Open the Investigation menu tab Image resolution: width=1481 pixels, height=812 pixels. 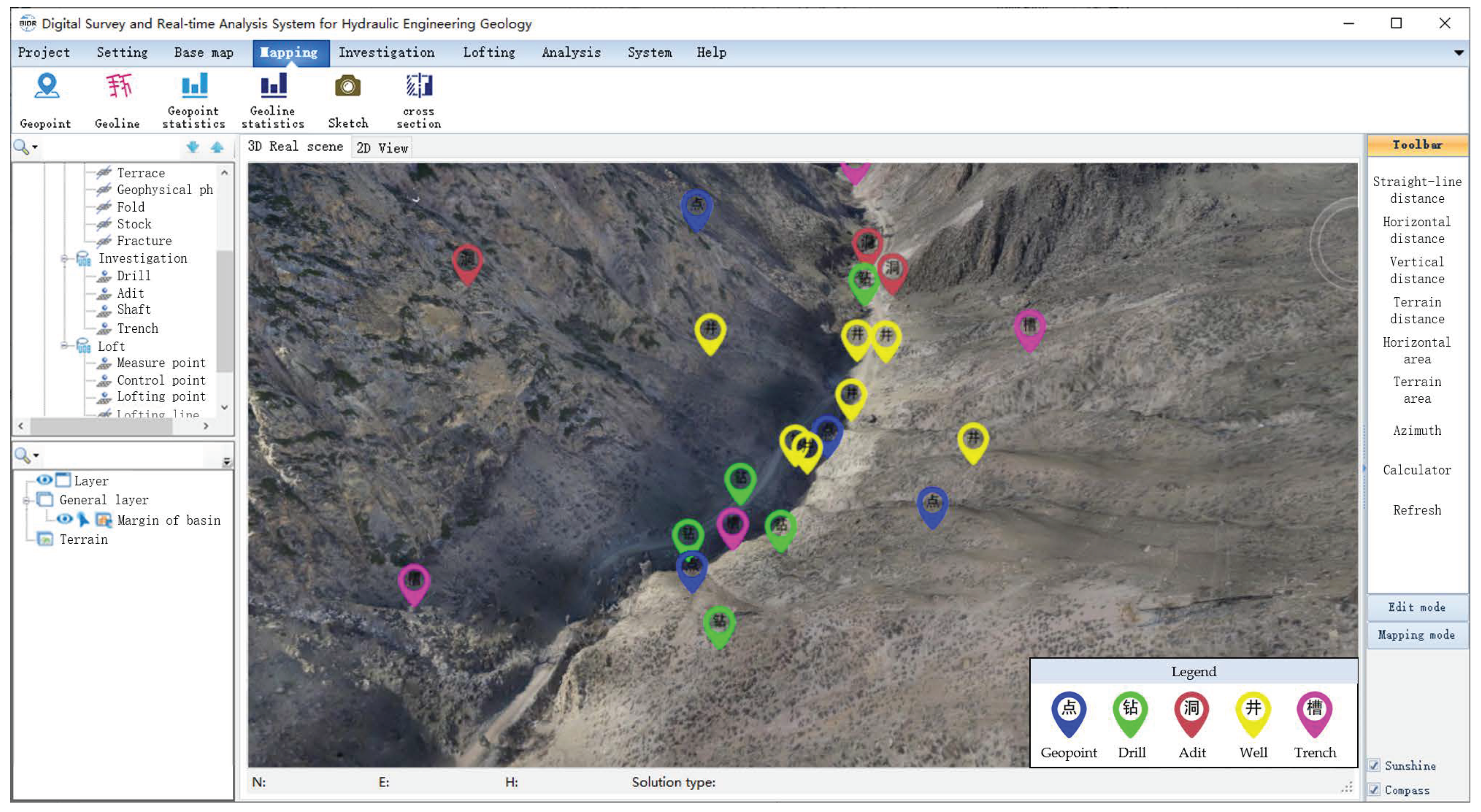[x=386, y=53]
